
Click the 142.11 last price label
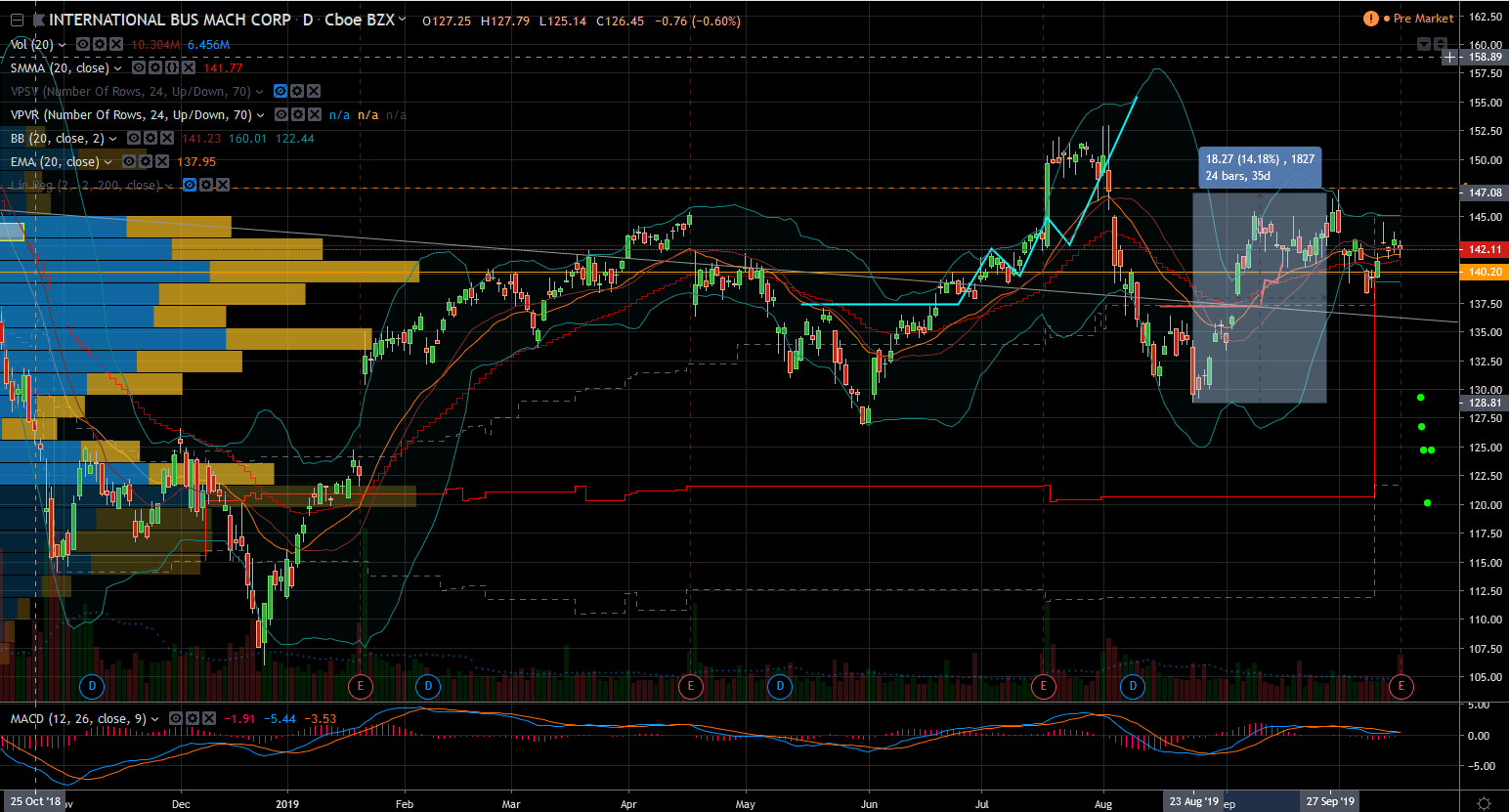[x=1485, y=250]
